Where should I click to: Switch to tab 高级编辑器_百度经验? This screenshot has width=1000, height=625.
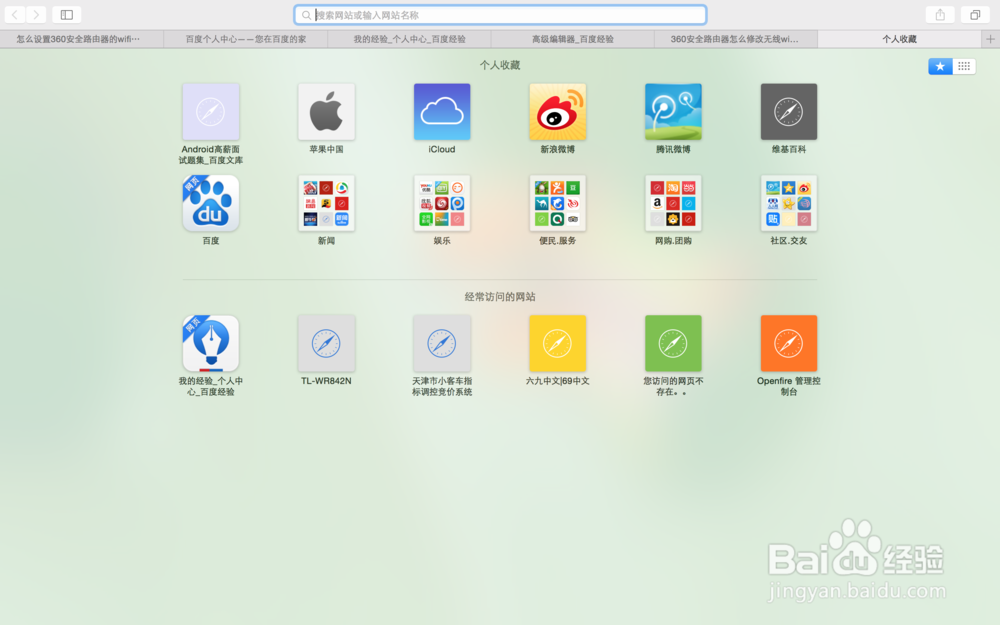(573, 39)
